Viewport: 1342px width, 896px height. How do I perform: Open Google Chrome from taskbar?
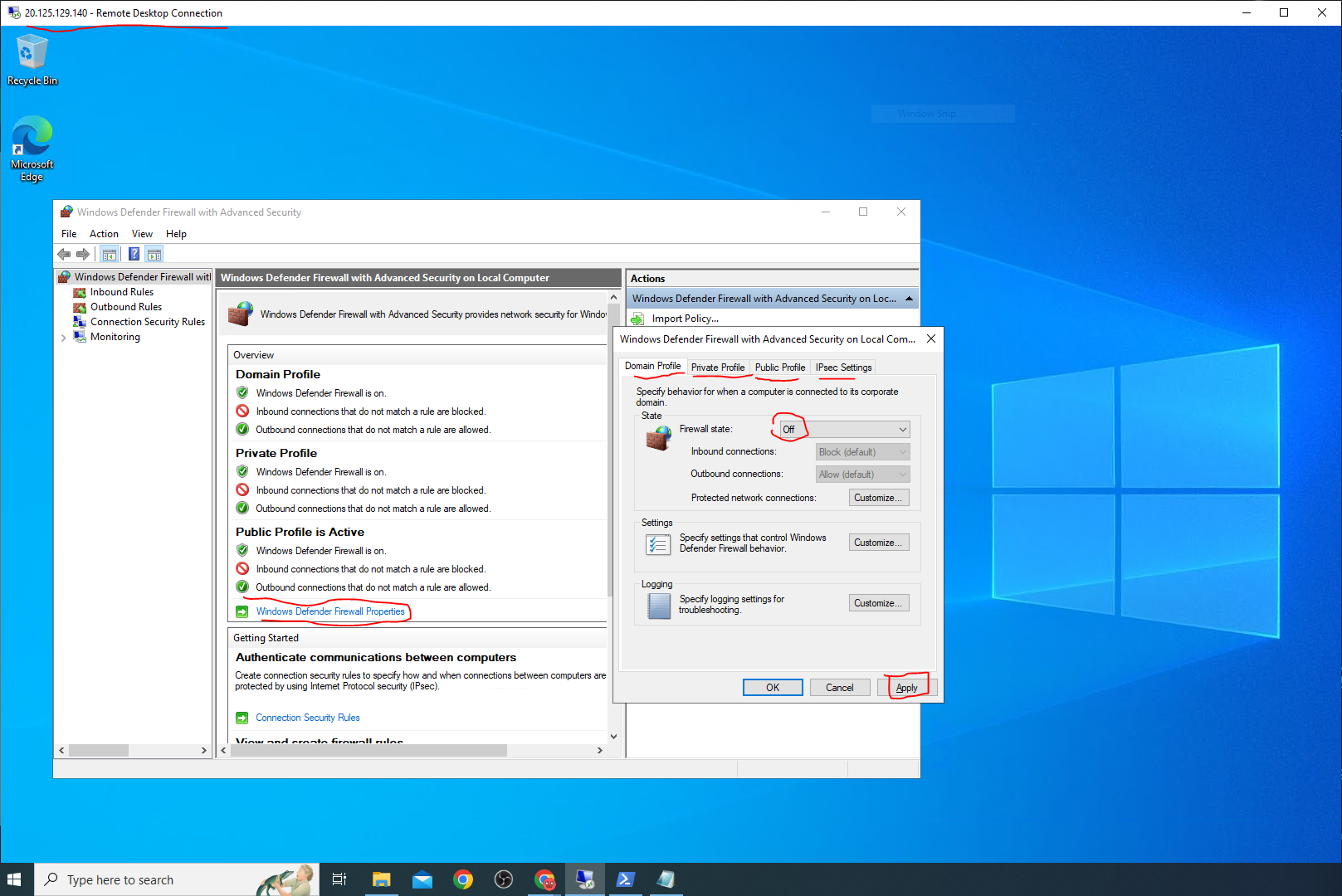pos(463,879)
